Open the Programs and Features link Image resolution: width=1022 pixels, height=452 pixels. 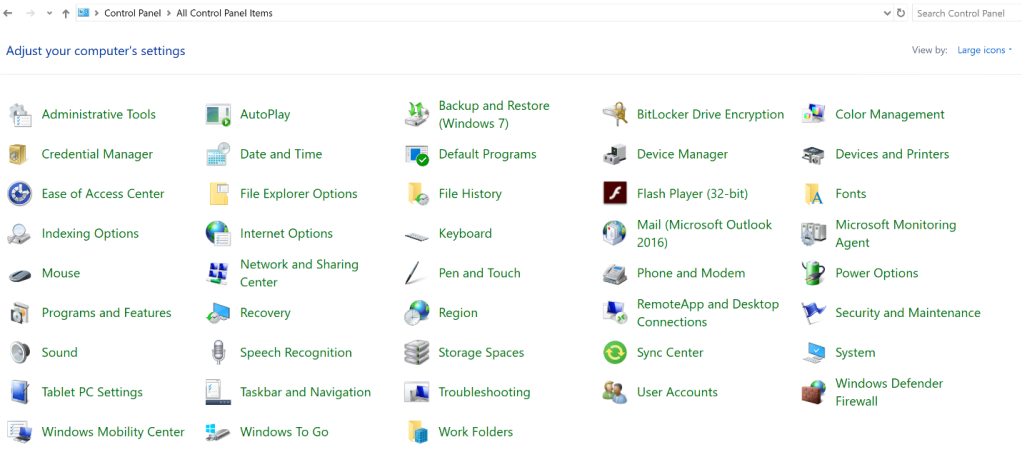pyautogui.click(x=106, y=313)
